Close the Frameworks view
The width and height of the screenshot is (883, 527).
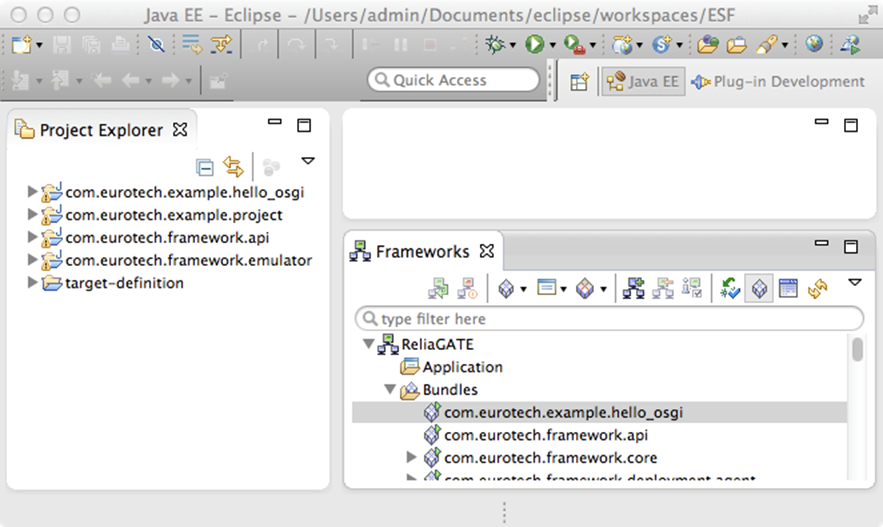pyautogui.click(x=487, y=251)
